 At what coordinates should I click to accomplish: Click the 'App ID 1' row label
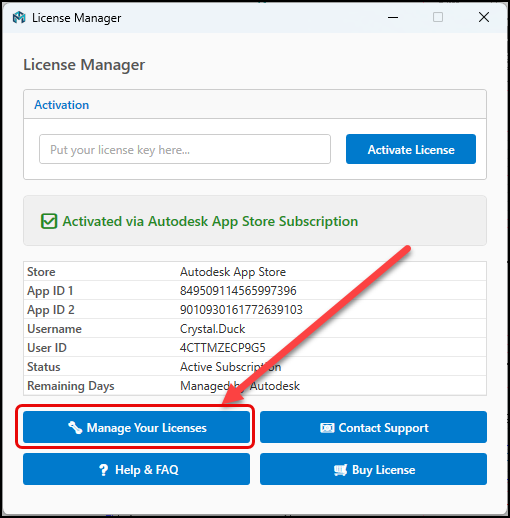[50, 291]
